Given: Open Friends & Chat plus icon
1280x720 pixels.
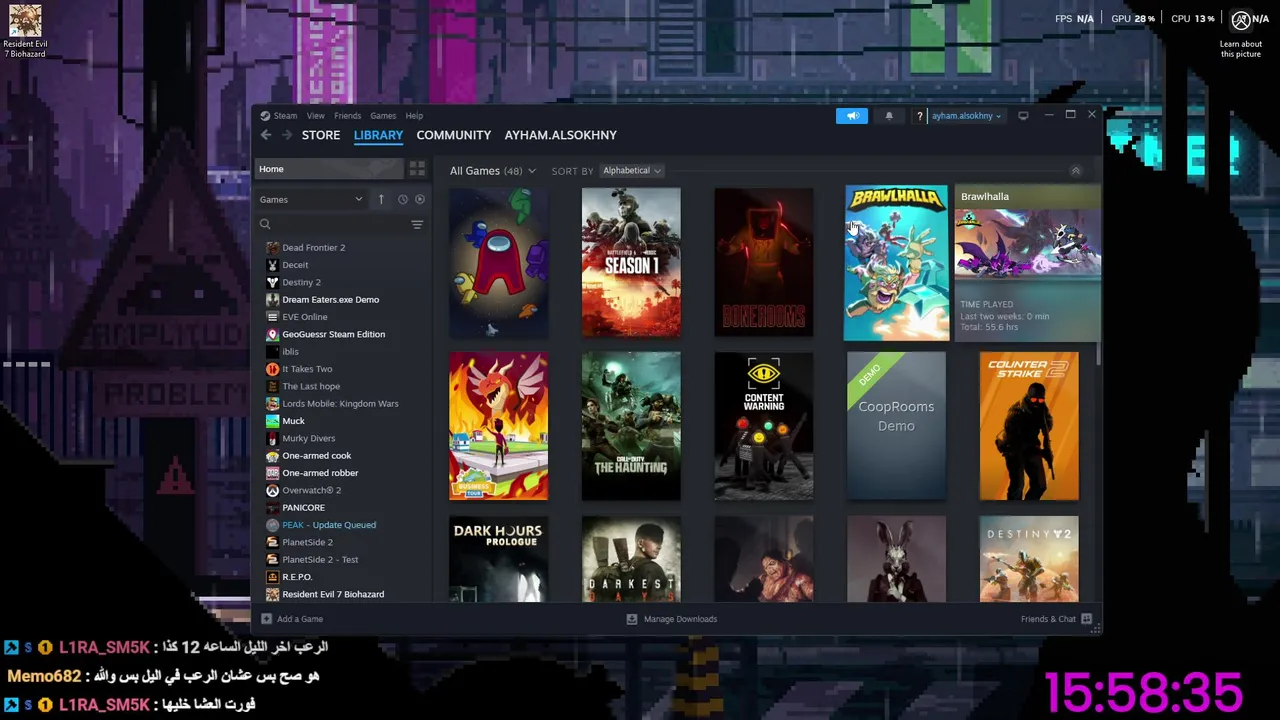Looking at the screenshot, I should pos(1086,619).
